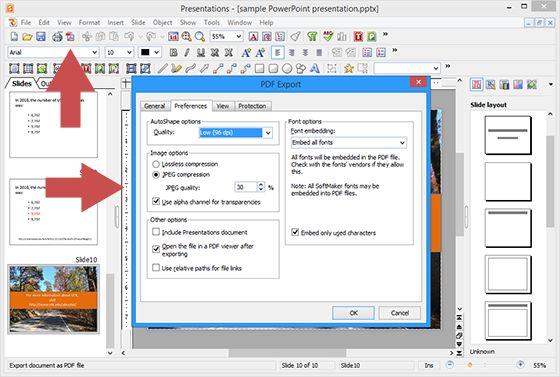Open the font color dropdown

pos(156,52)
